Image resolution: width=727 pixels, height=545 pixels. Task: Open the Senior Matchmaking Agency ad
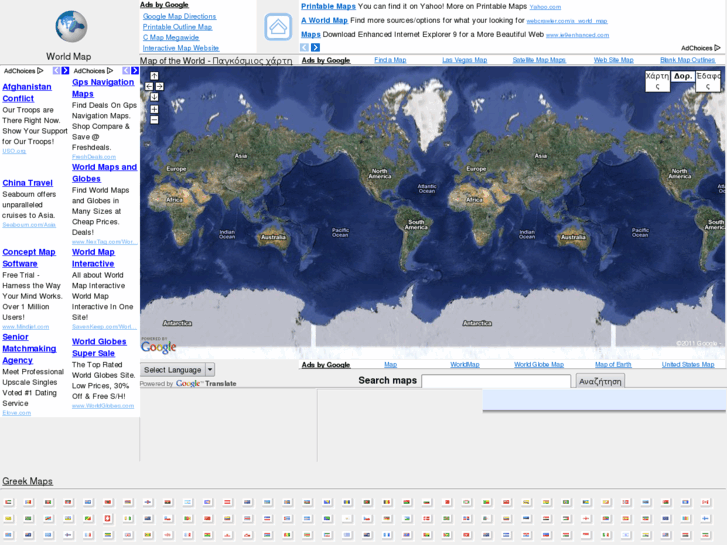(x=29, y=348)
